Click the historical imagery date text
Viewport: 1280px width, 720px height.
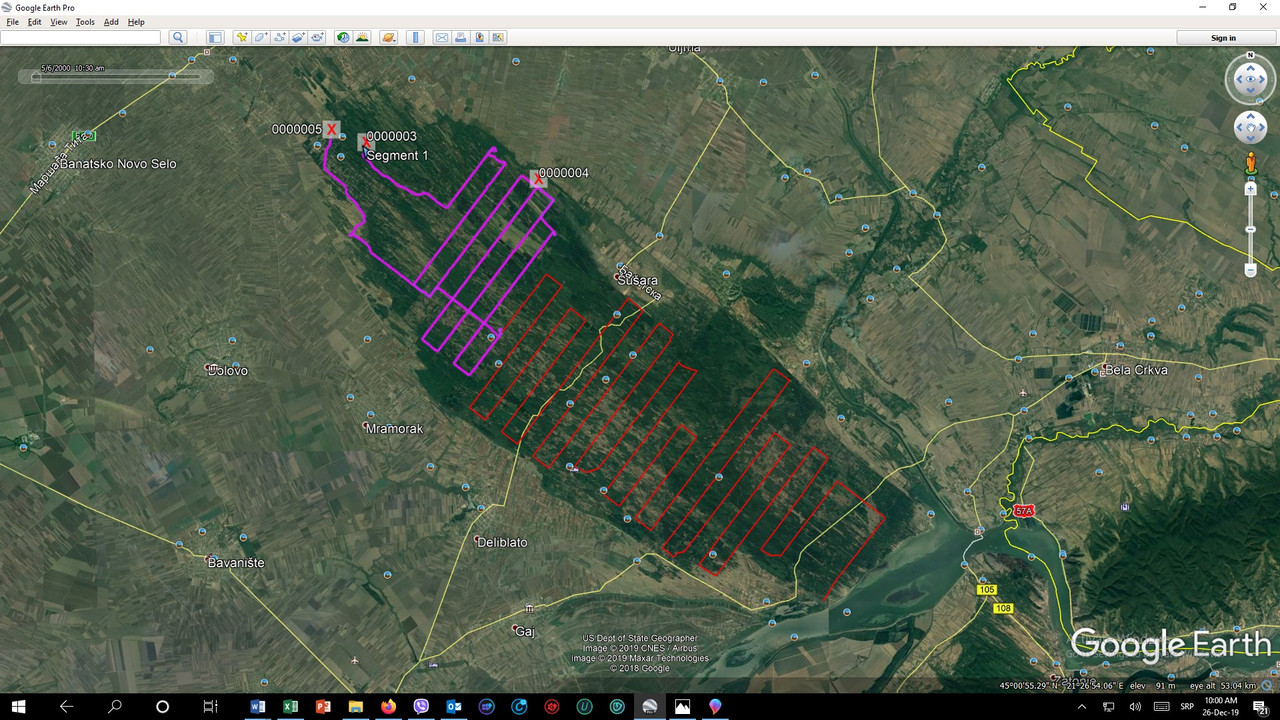(x=72, y=68)
